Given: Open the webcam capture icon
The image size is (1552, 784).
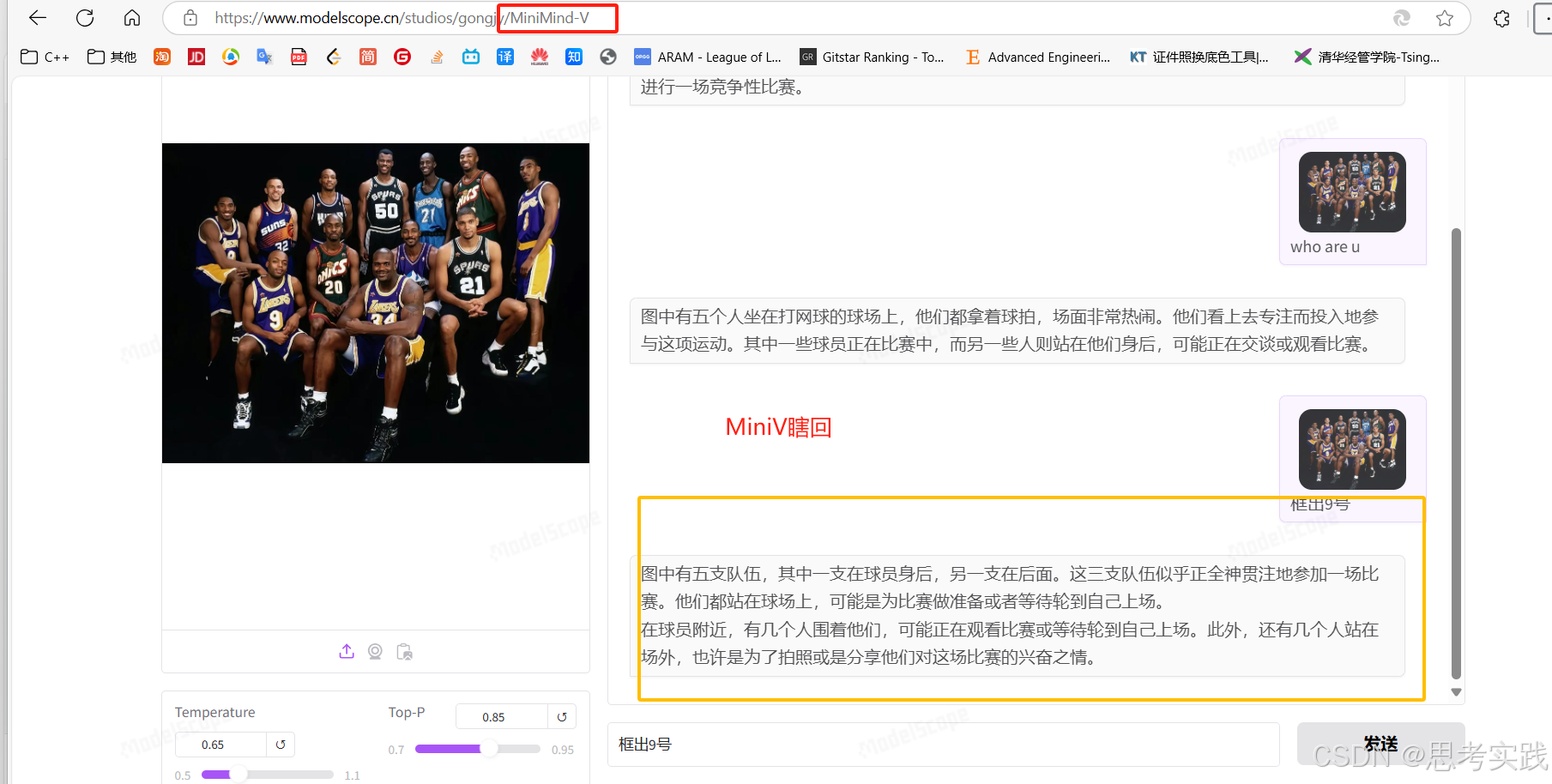Looking at the screenshot, I should click(x=375, y=651).
